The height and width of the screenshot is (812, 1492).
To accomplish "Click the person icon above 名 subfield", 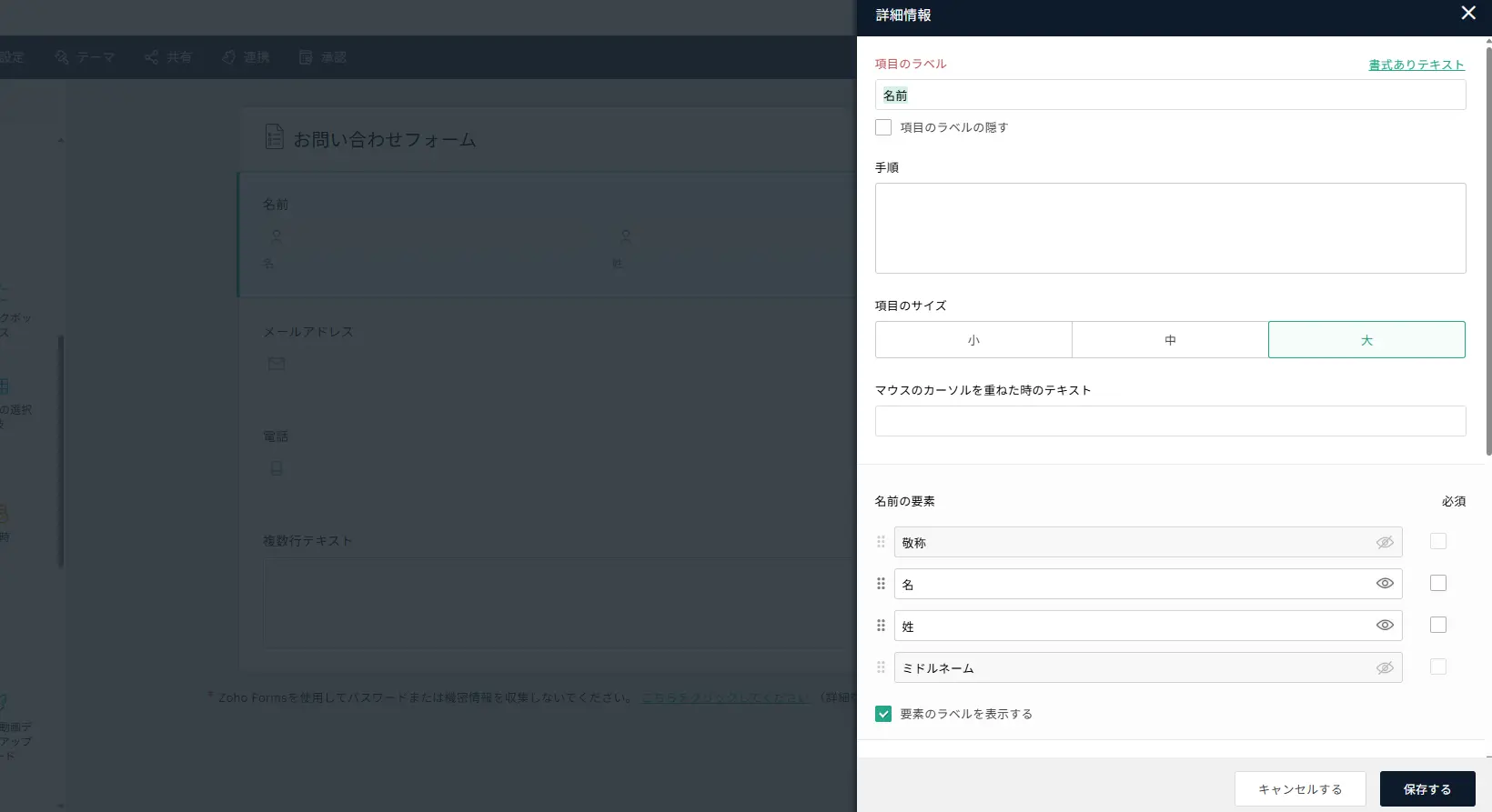I will point(277,236).
